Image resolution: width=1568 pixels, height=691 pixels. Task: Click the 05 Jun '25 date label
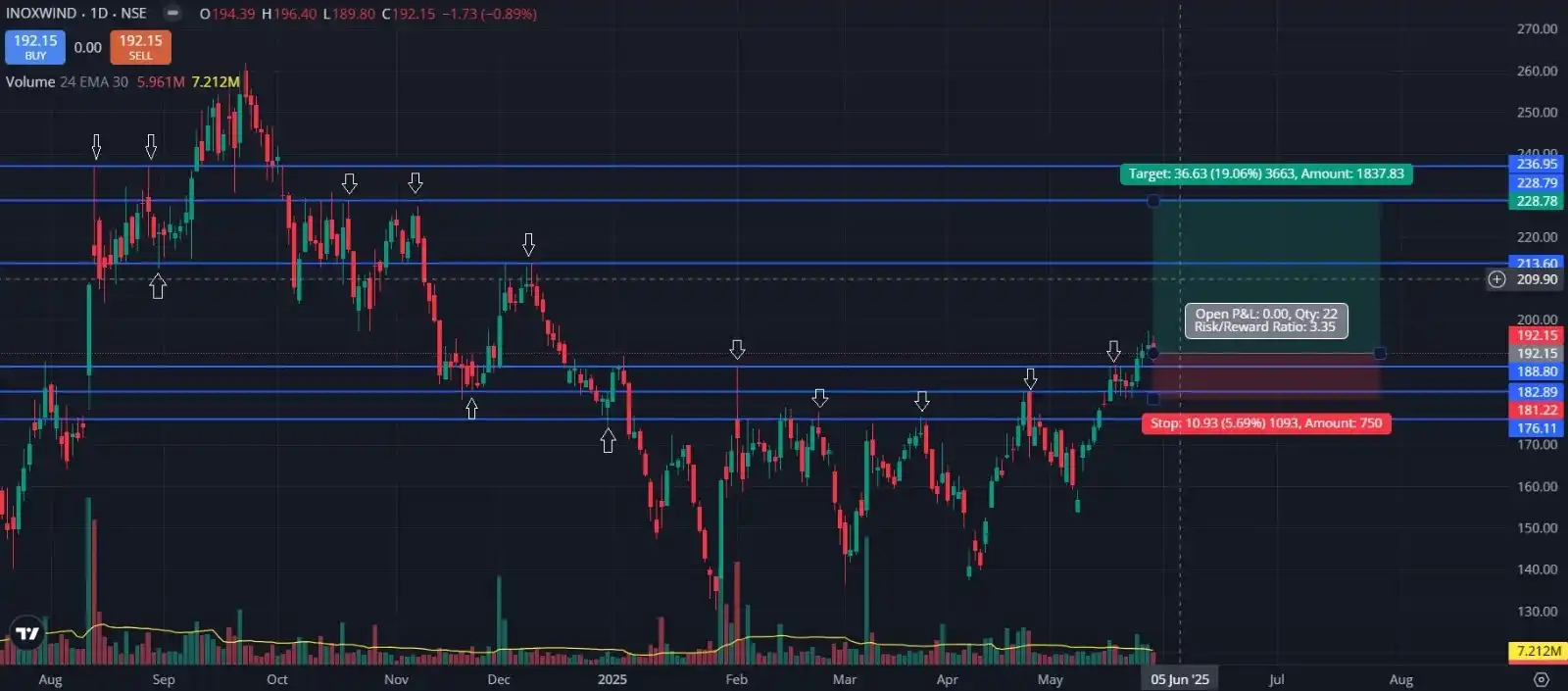coord(1180,679)
